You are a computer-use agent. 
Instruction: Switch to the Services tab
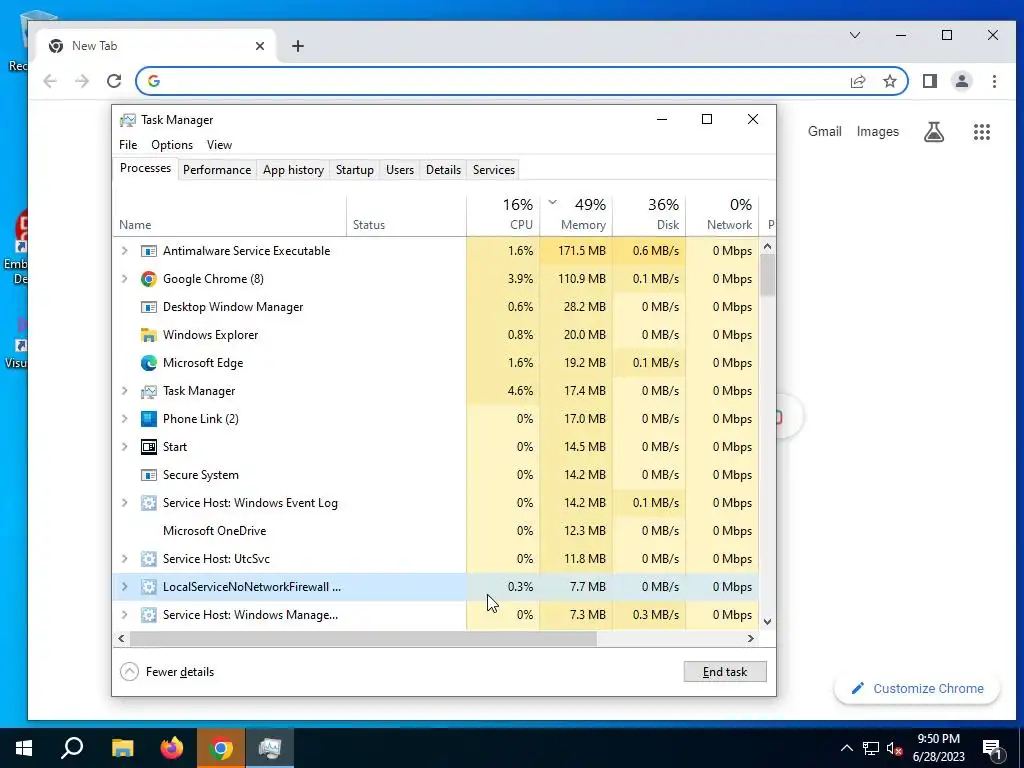494,170
